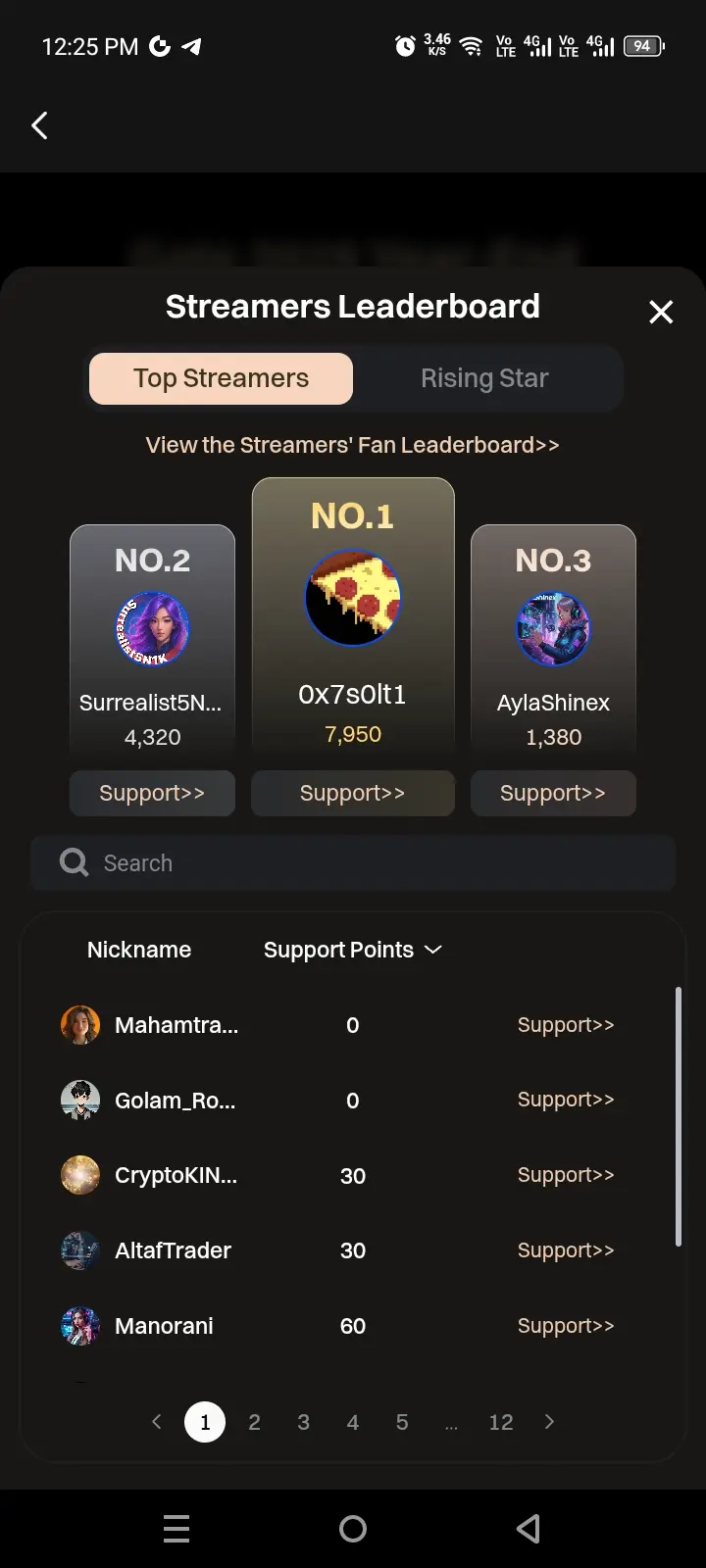This screenshot has width=706, height=1568.
Task: Jump to page 12 of leaderboard
Action: click(x=501, y=1422)
